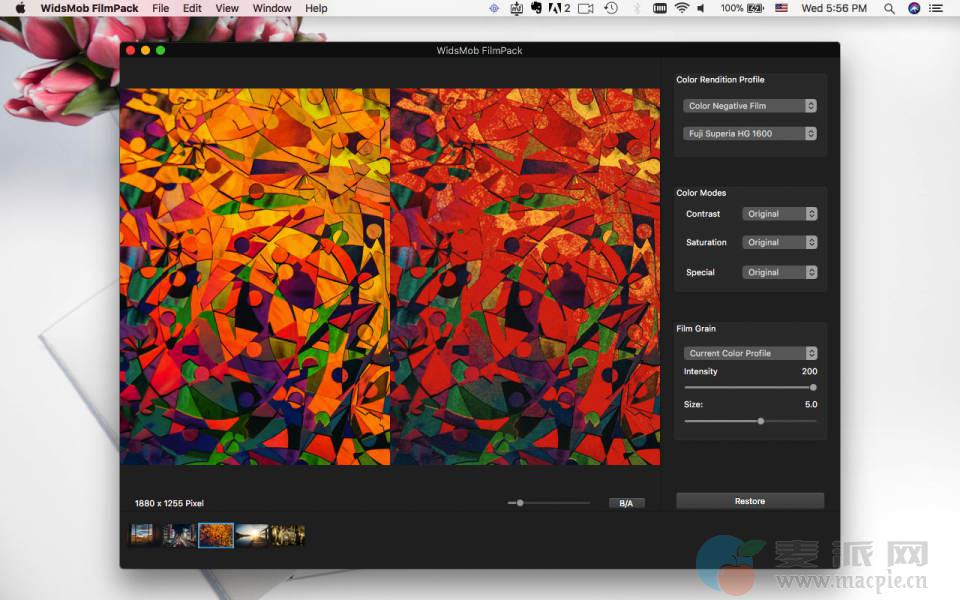Toggle the B/A before-after comparison
960x600 pixels.
(x=626, y=503)
